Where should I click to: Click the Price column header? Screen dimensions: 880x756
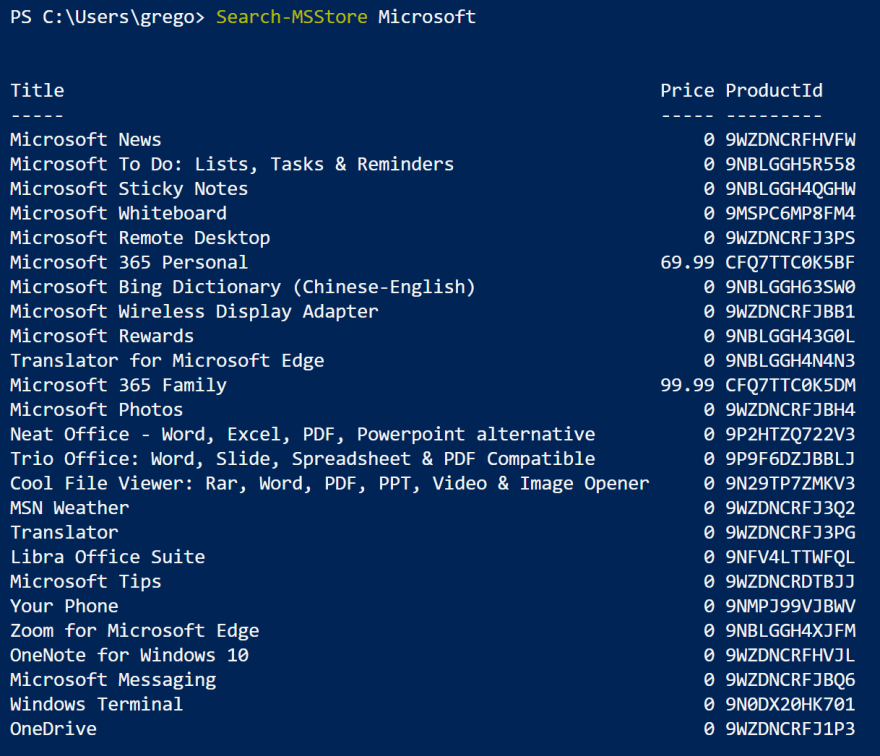pyautogui.click(x=688, y=90)
